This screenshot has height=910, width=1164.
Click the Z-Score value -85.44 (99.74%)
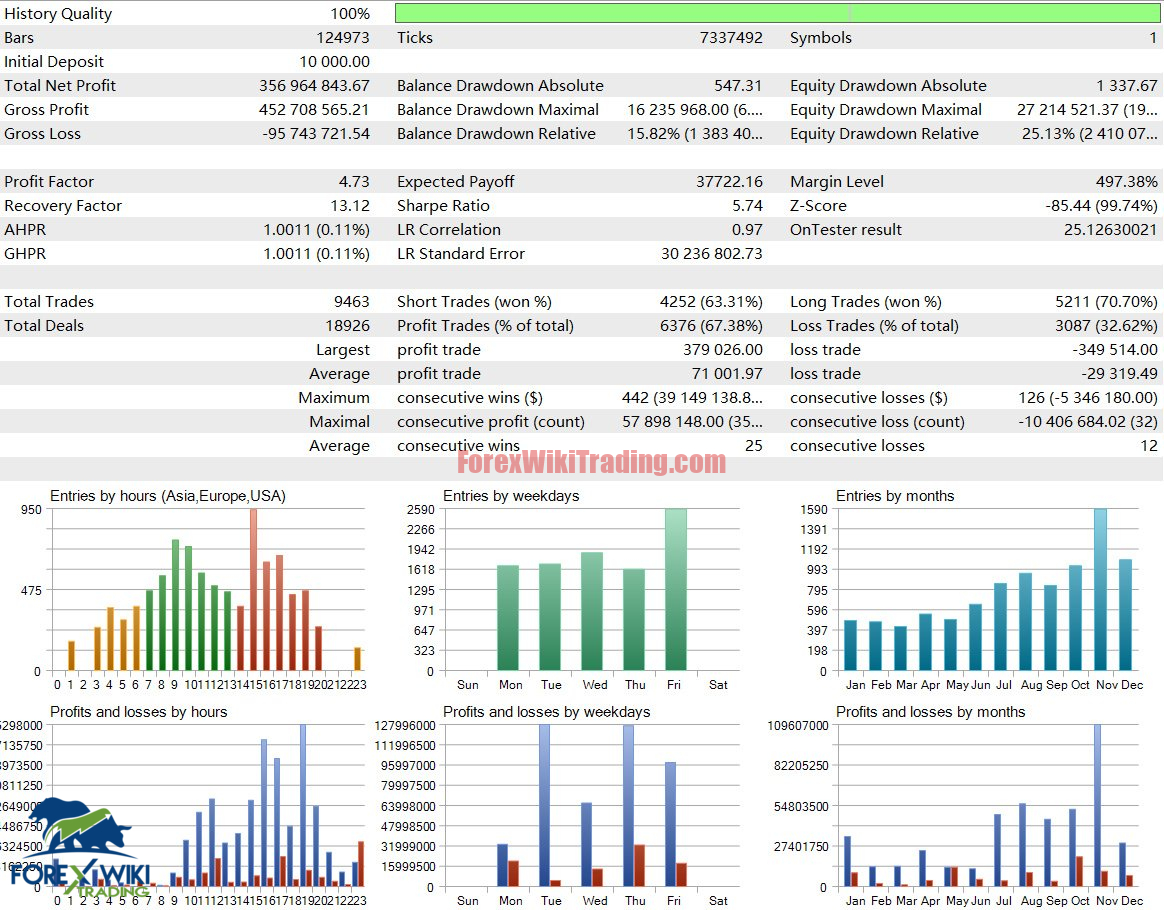pyautogui.click(x=1102, y=206)
